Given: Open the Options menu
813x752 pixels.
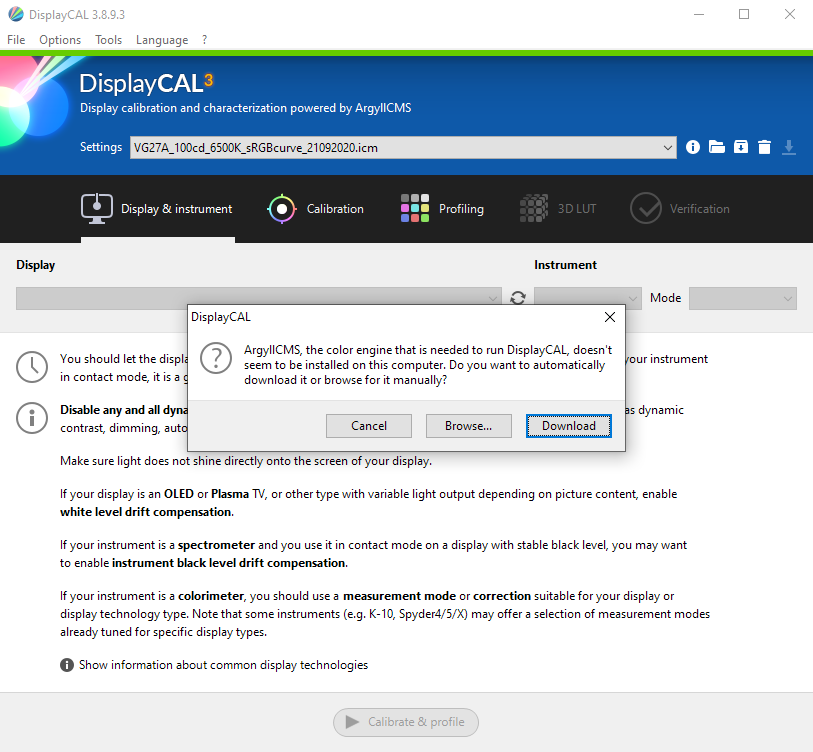Looking at the screenshot, I should (x=60, y=40).
